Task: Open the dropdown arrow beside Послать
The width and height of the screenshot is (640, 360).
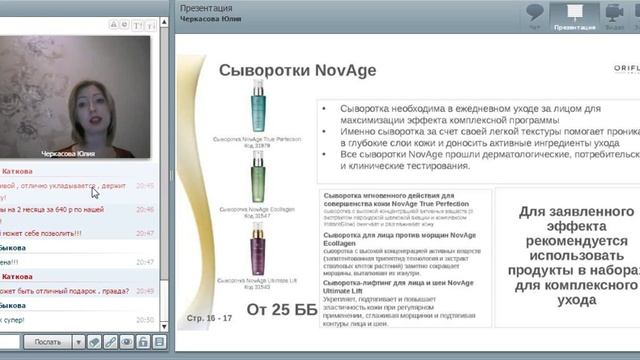Action: tap(78, 342)
